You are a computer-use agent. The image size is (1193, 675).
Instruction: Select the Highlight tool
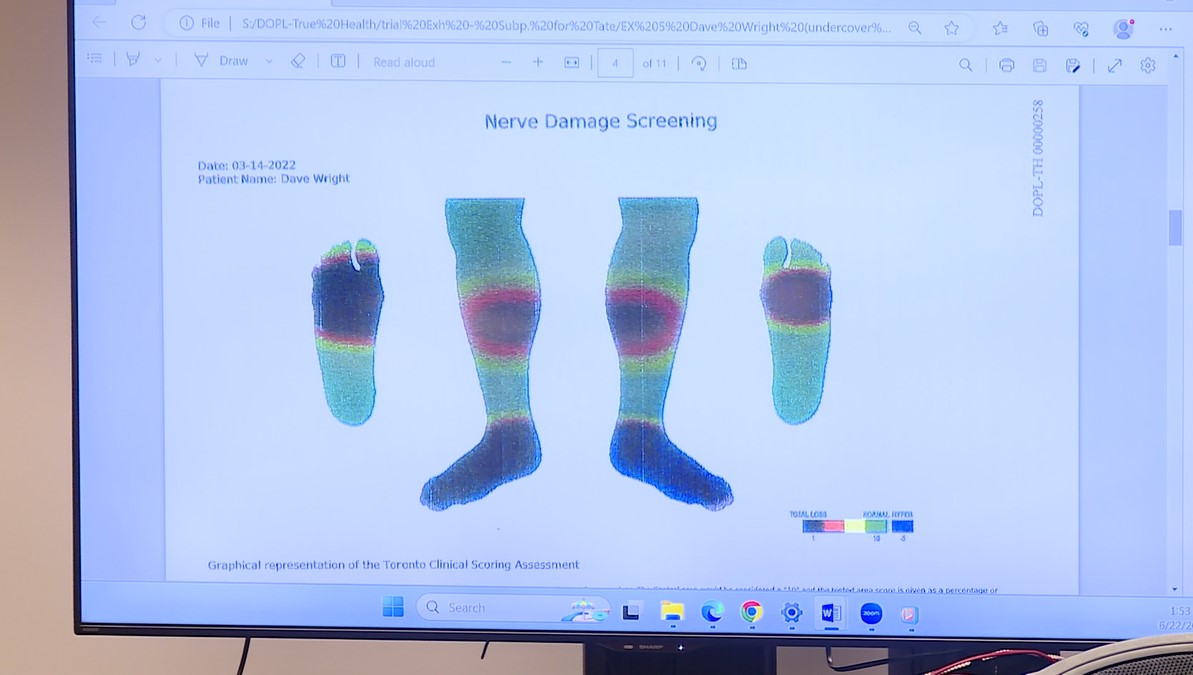coord(133,59)
